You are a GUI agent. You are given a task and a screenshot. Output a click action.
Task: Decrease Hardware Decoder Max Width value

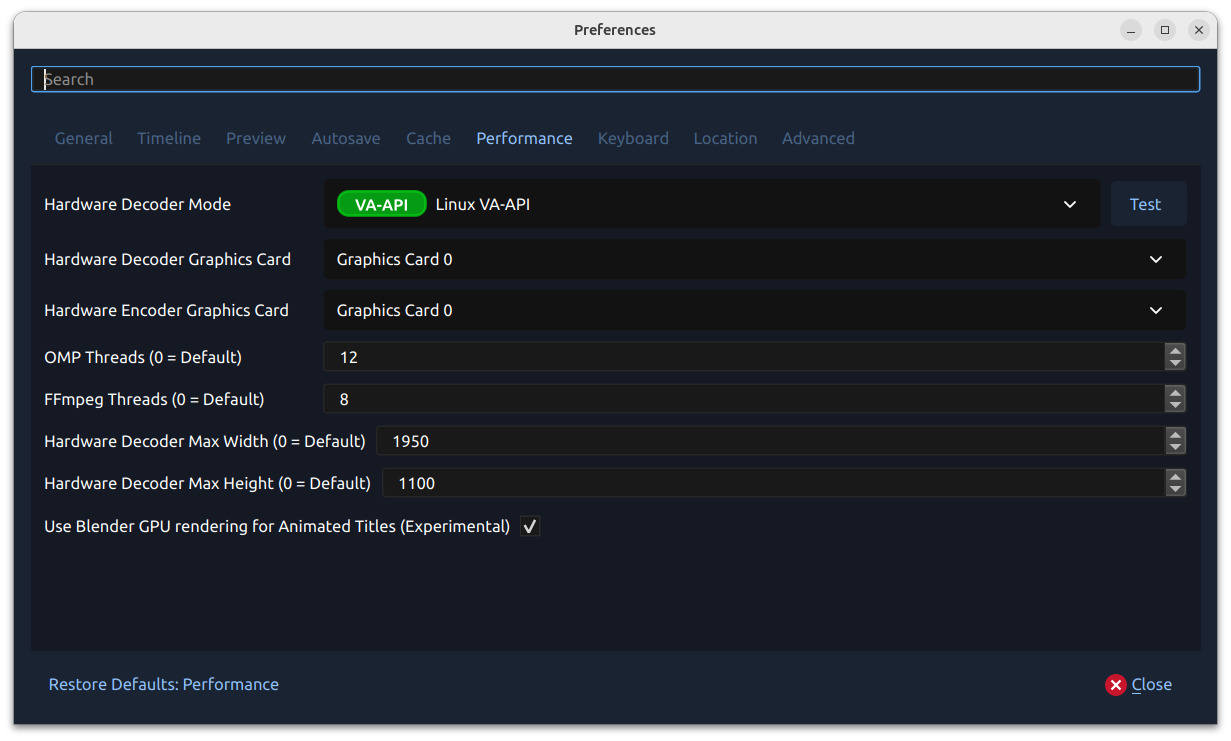[1176, 448]
